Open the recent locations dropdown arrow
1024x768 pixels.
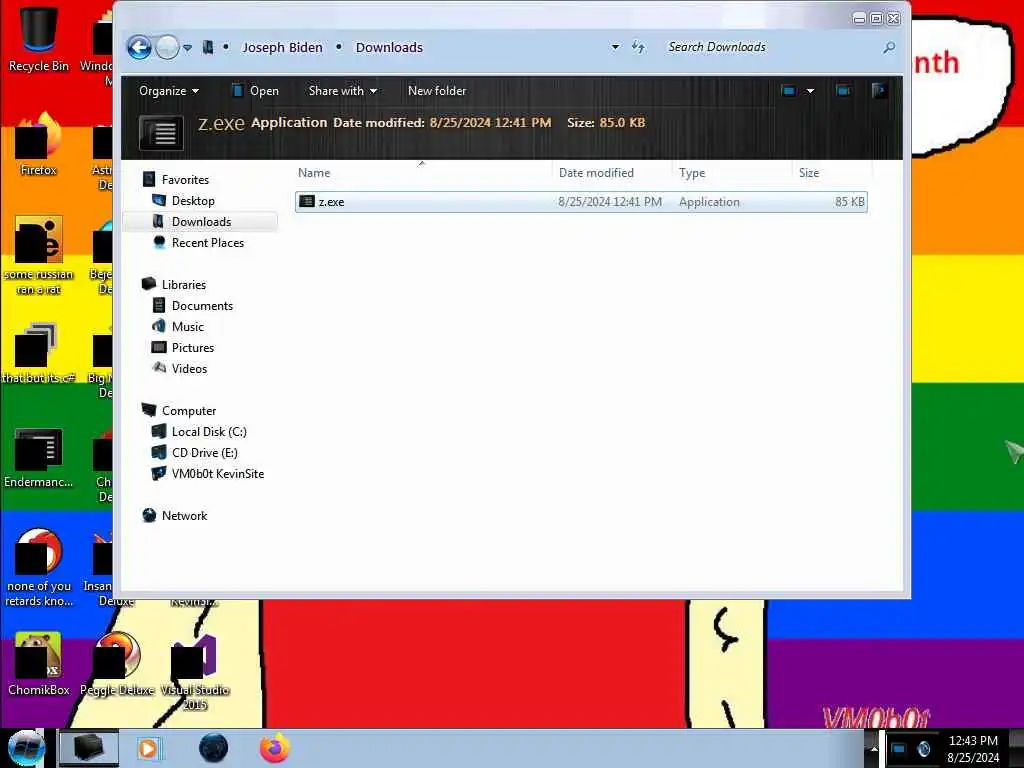[188, 48]
